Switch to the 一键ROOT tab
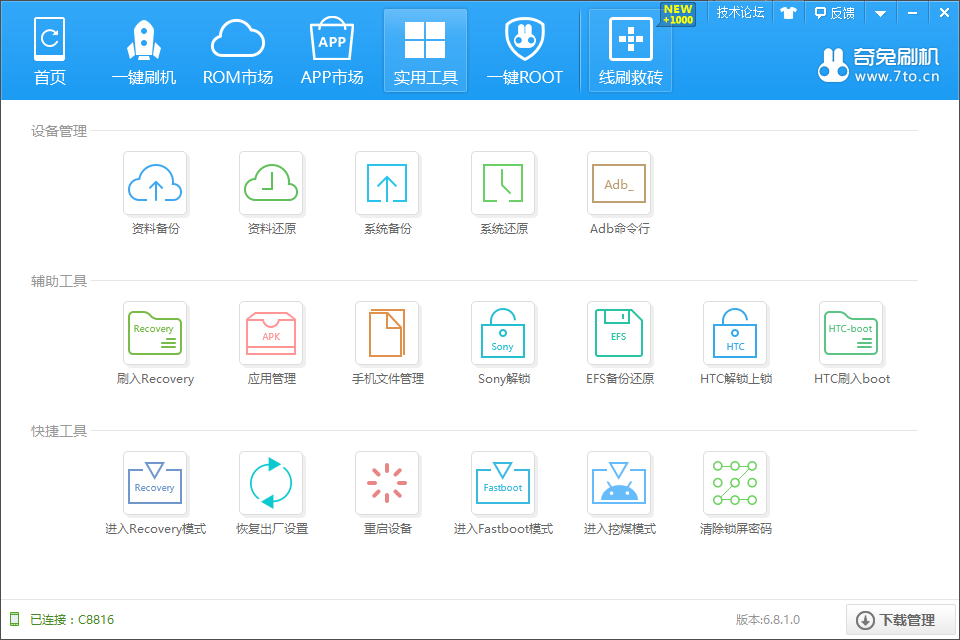 (x=525, y=50)
